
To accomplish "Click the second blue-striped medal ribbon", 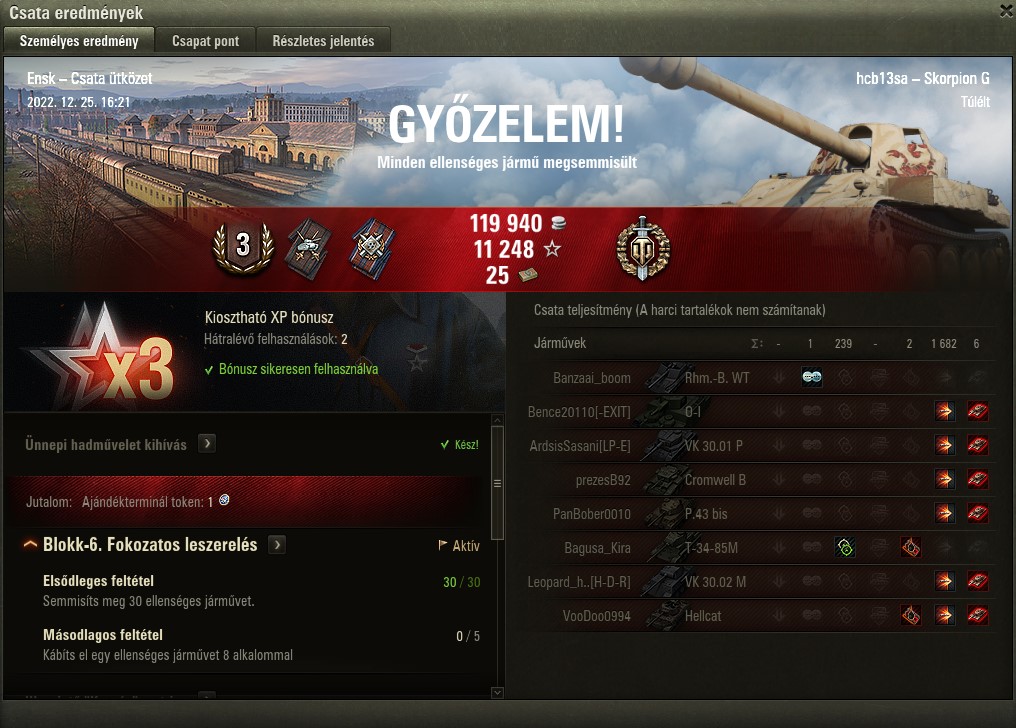I will click(x=372, y=249).
